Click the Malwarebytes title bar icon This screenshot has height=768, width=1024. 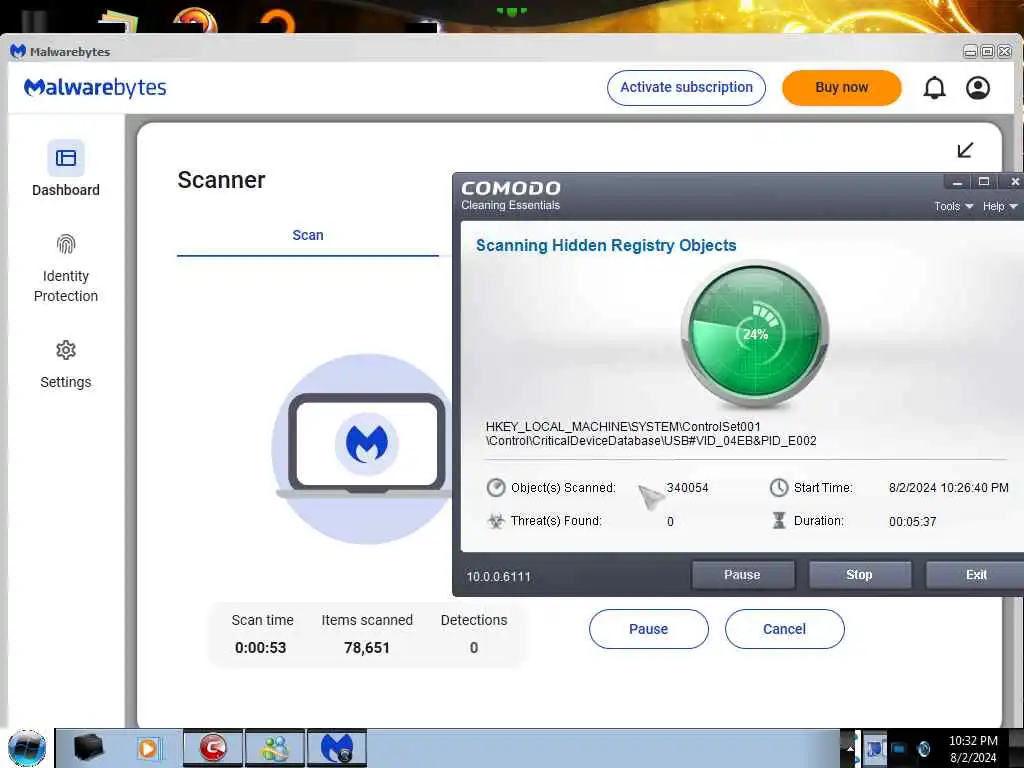click(18, 51)
